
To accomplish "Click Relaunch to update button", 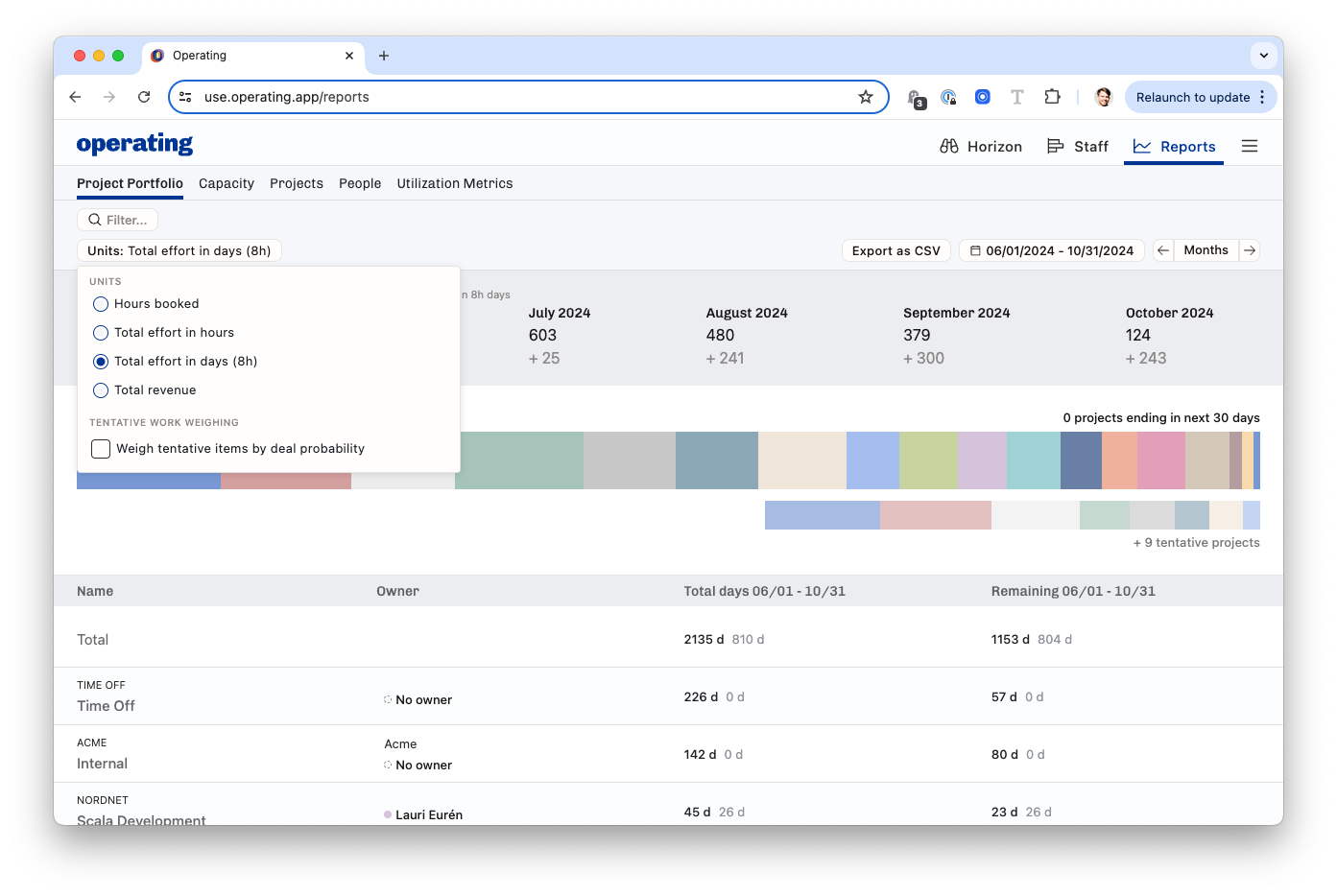I will (x=1192, y=97).
